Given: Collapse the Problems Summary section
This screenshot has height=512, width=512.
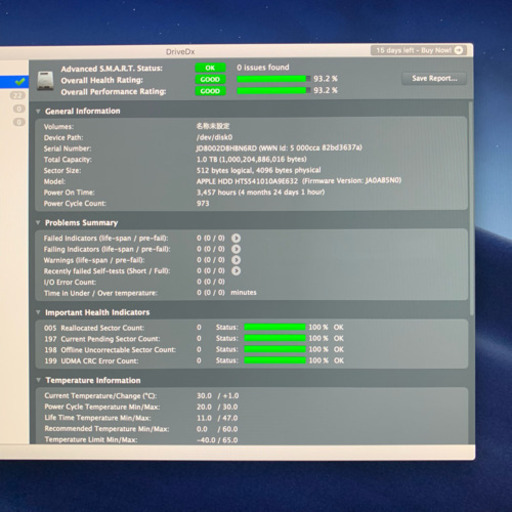Looking at the screenshot, I should tap(38, 222).
